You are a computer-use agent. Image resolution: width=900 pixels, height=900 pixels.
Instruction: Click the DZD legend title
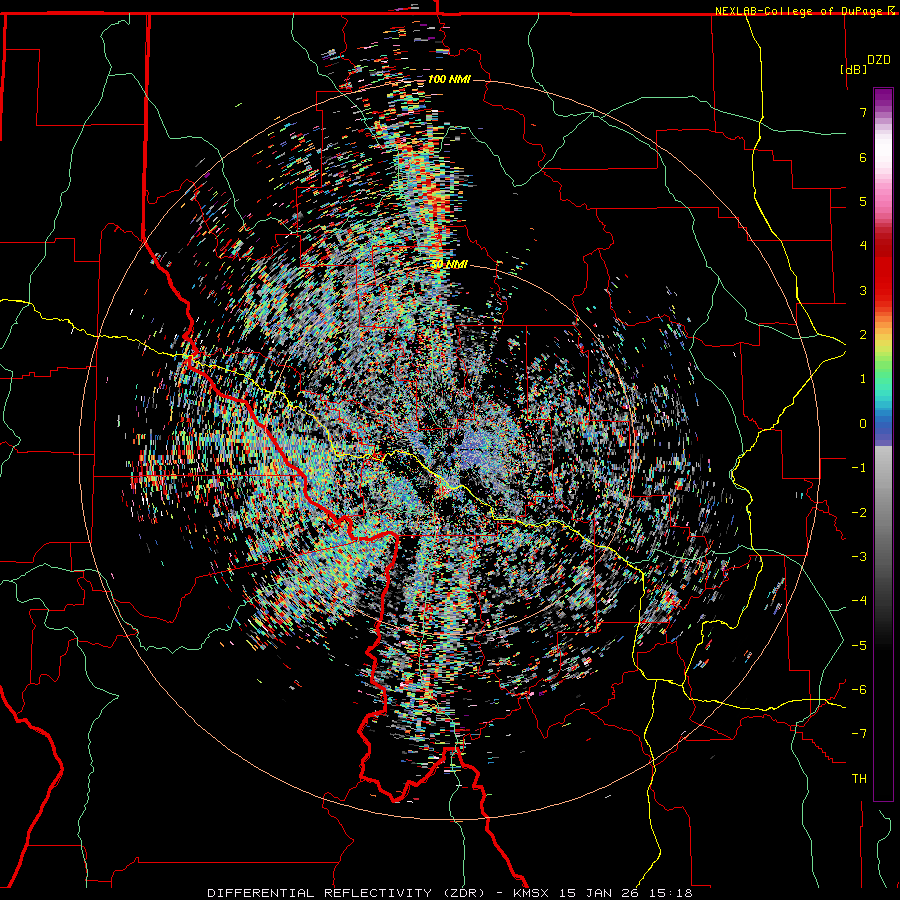point(879,60)
